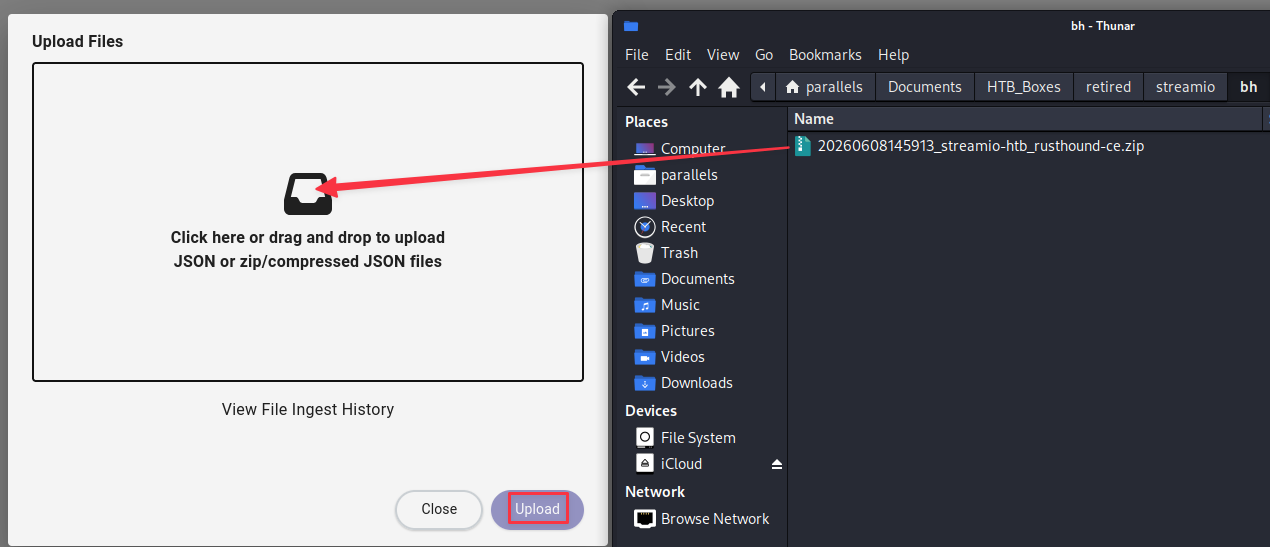Select Computer label in Places sidebar
The width and height of the screenshot is (1270, 547).
[x=693, y=149]
